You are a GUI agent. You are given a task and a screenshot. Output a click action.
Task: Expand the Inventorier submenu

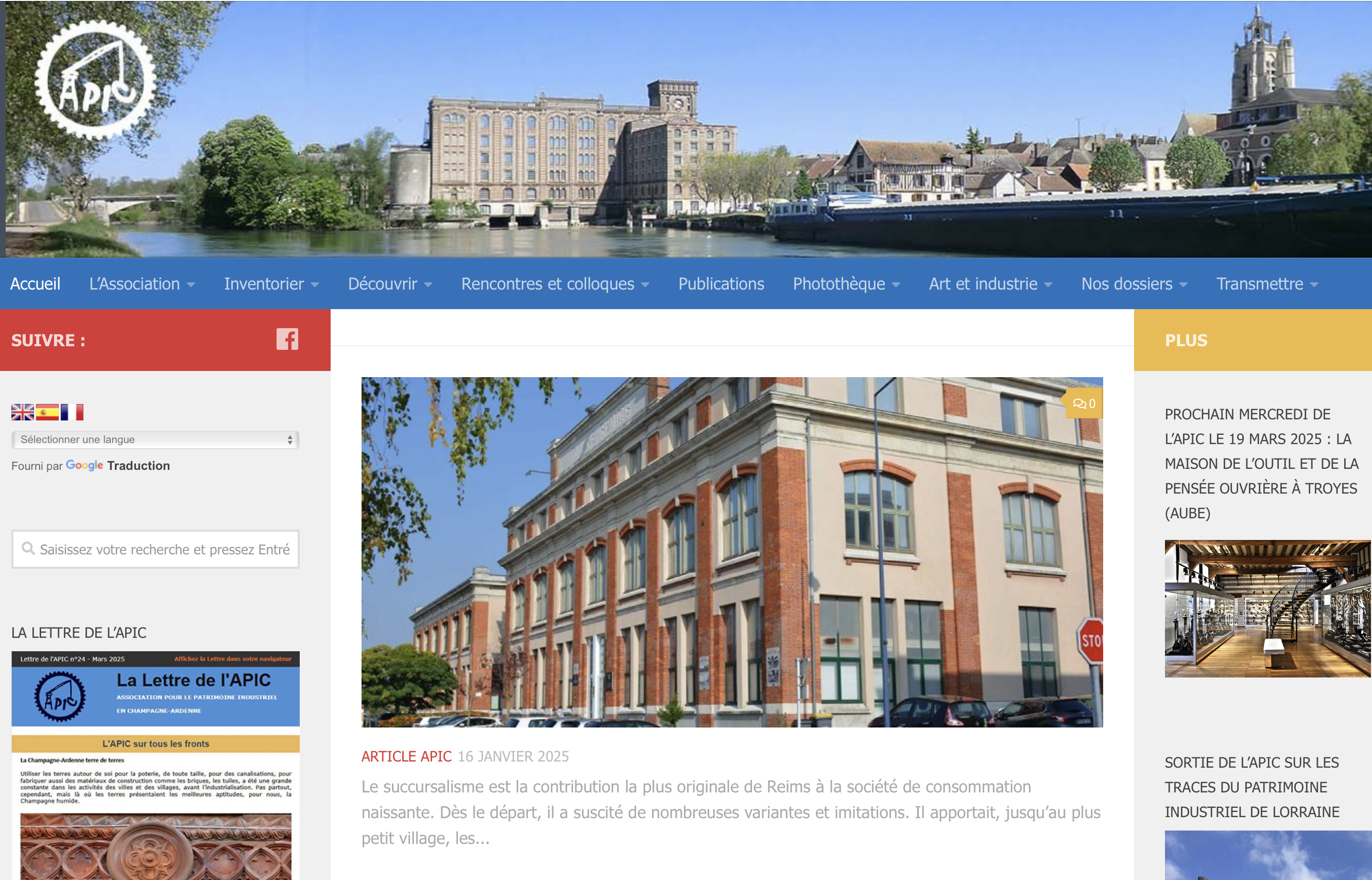click(271, 284)
